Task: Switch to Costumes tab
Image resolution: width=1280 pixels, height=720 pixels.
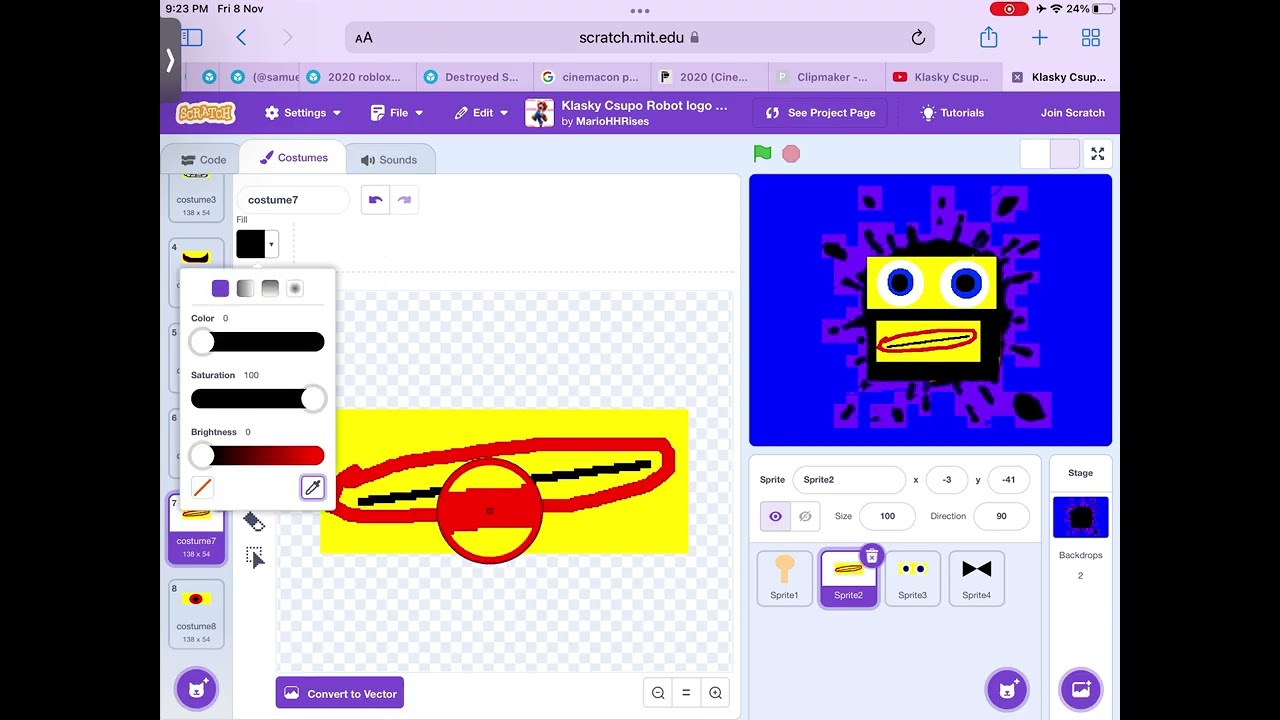Action: point(293,158)
